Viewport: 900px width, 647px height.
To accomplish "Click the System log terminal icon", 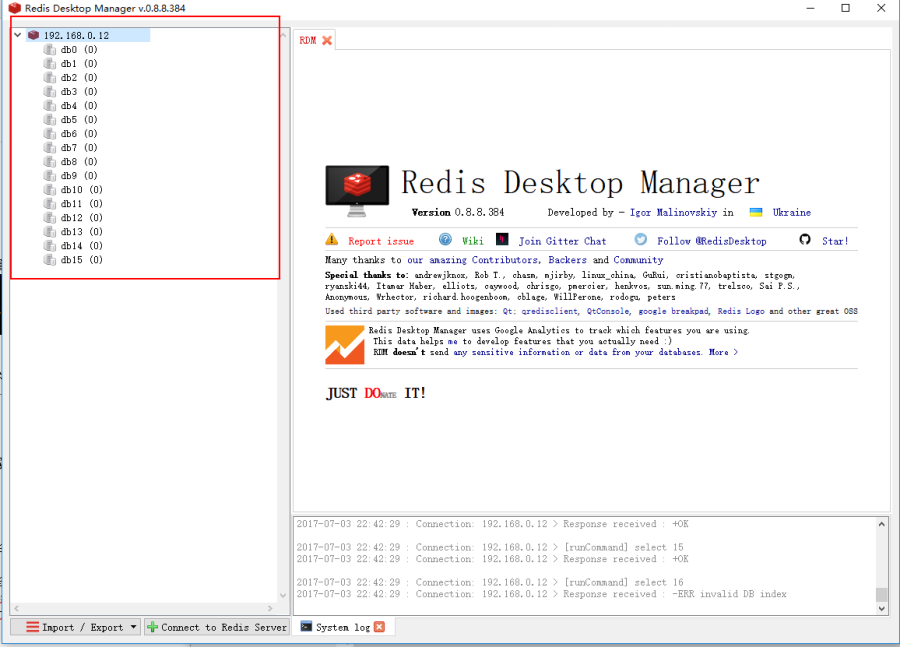I will (307, 626).
